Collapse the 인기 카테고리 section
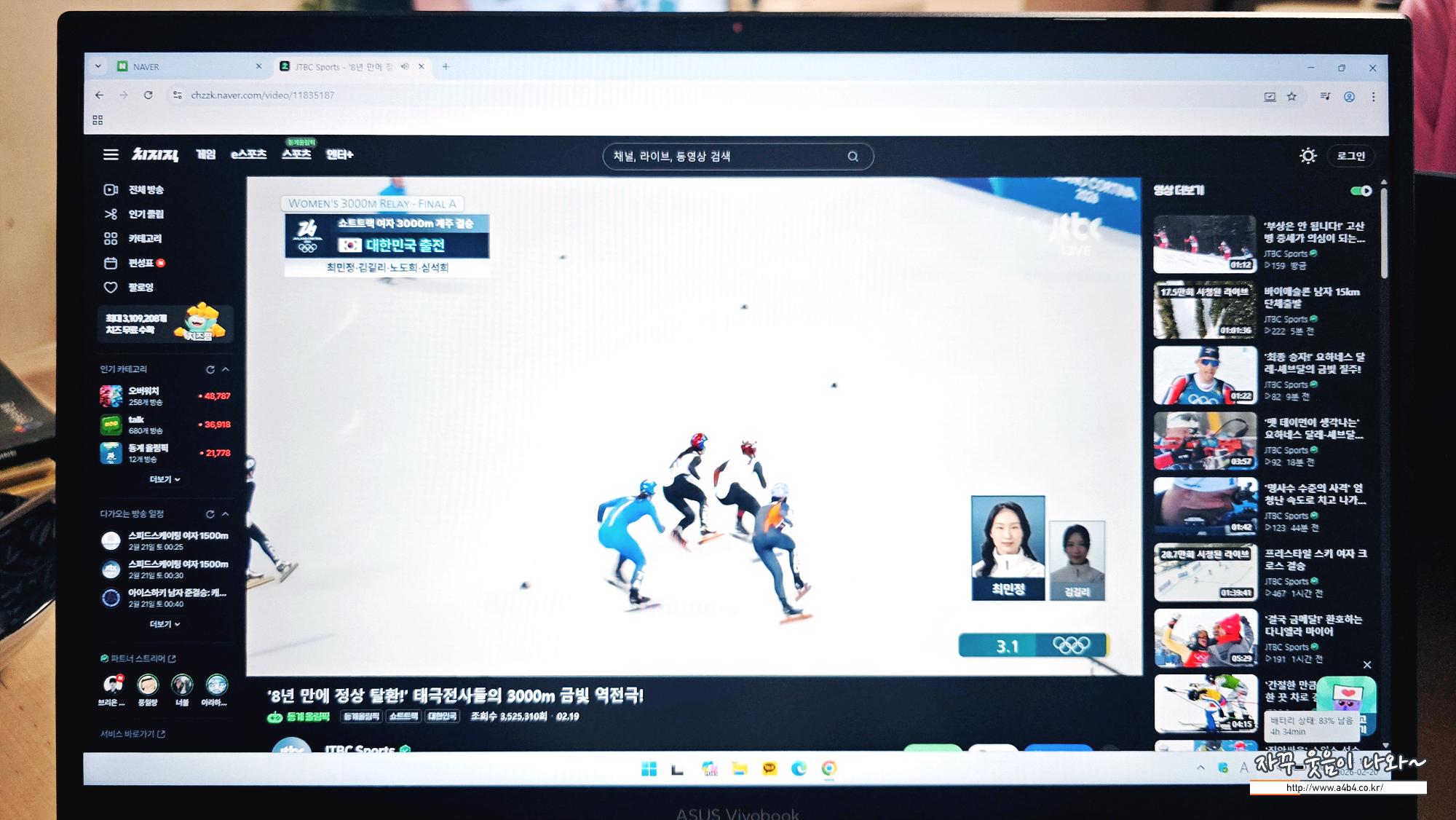Viewport: 1456px width, 820px height. click(x=226, y=369)
